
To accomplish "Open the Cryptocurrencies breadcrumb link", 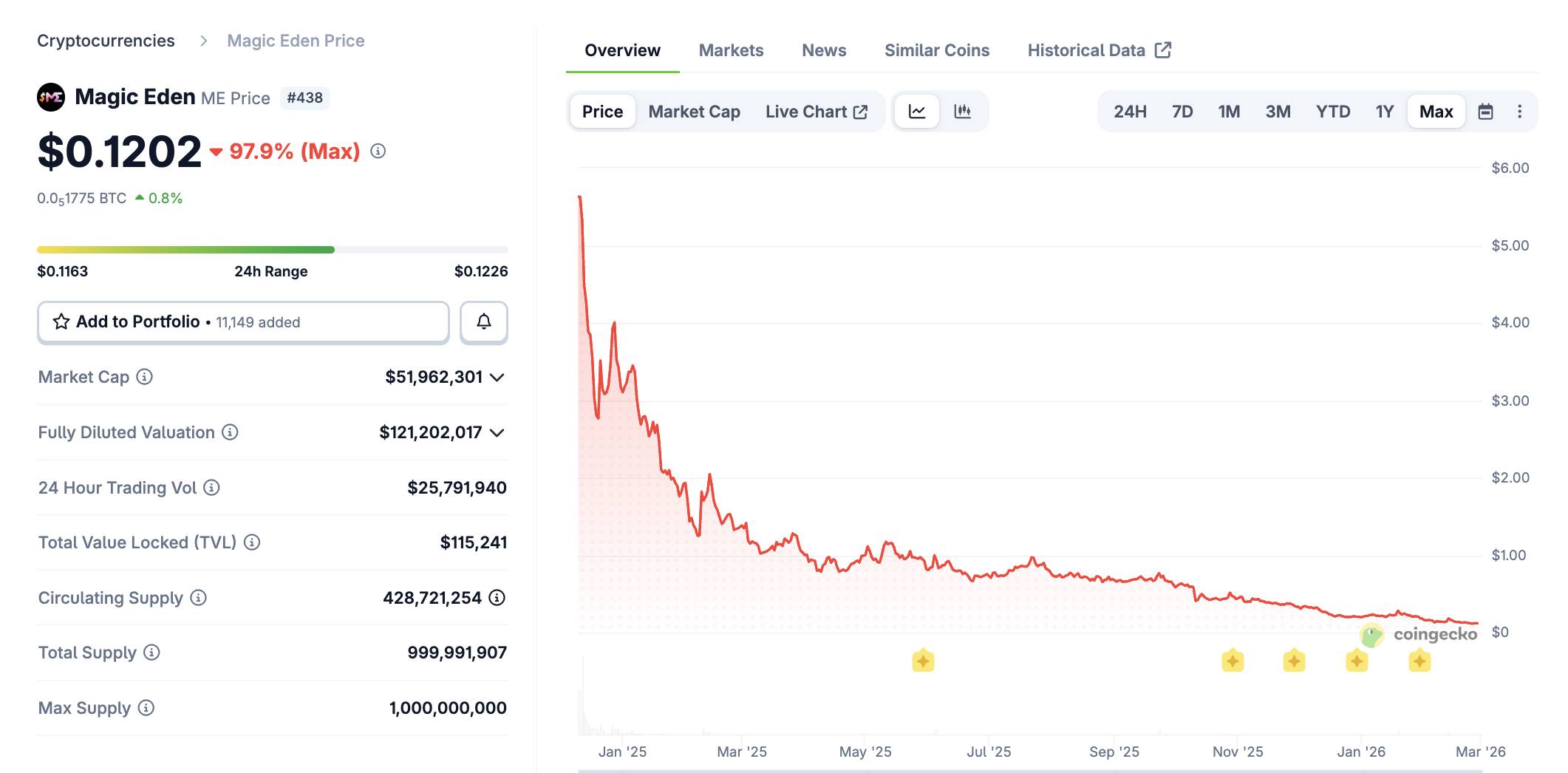I will coord(106,40).
